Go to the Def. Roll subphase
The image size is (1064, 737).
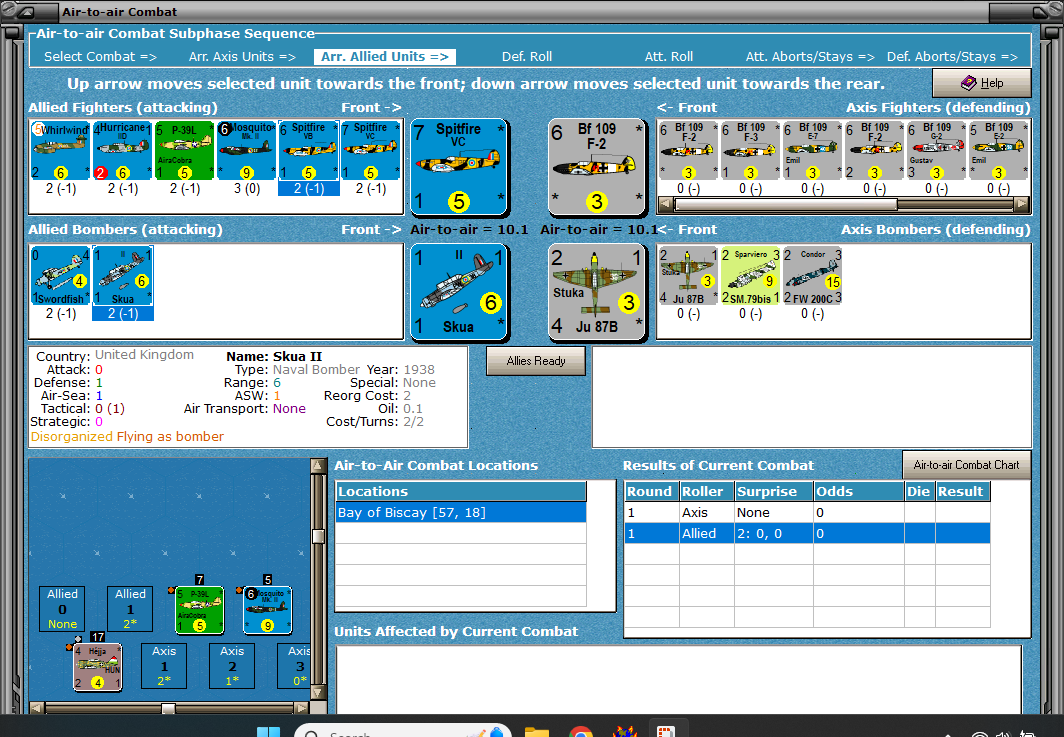point(527,57)
